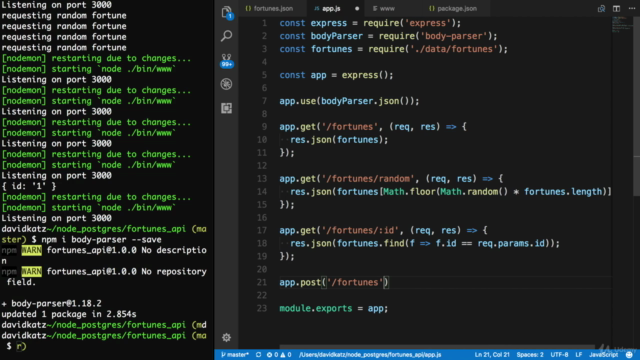640x360 pixels.
Task: Click the first 'requesting random fortune' line
Action: (x=64, y=16)
